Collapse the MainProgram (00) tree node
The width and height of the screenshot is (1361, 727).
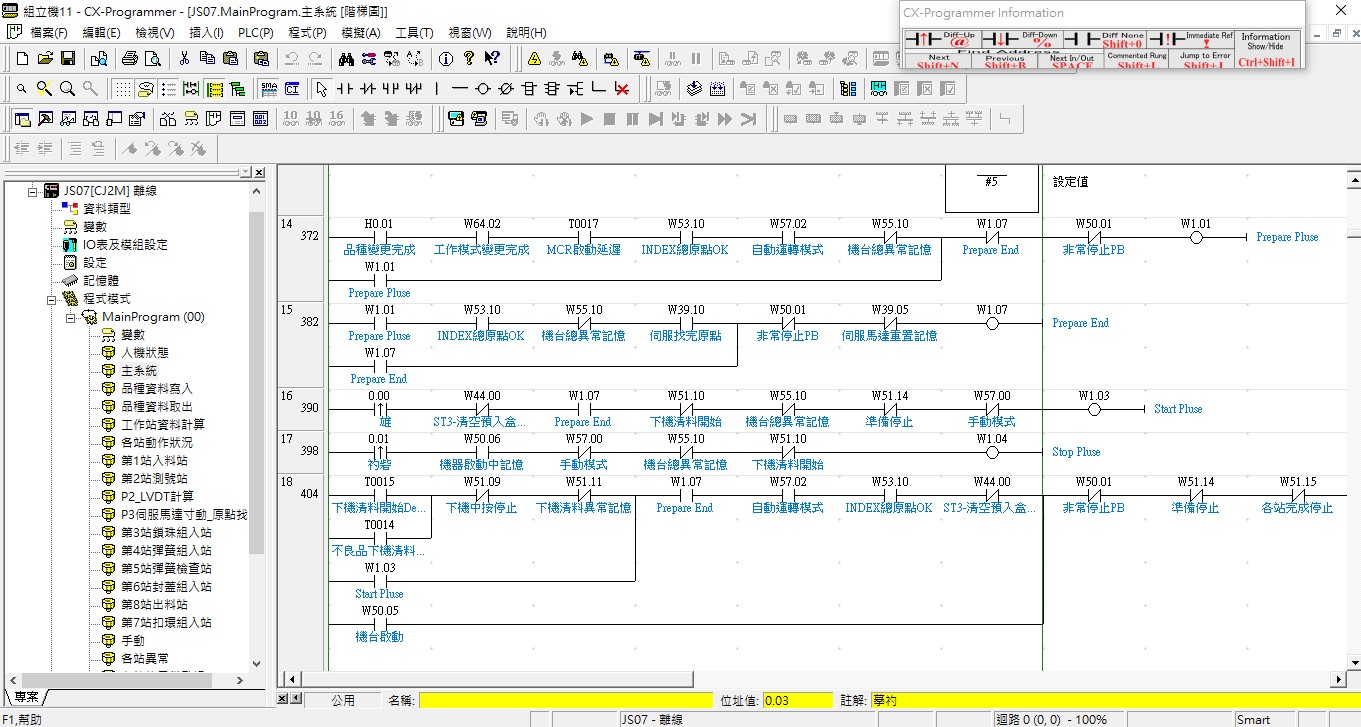pyautogui.click(x=71, y=317)
